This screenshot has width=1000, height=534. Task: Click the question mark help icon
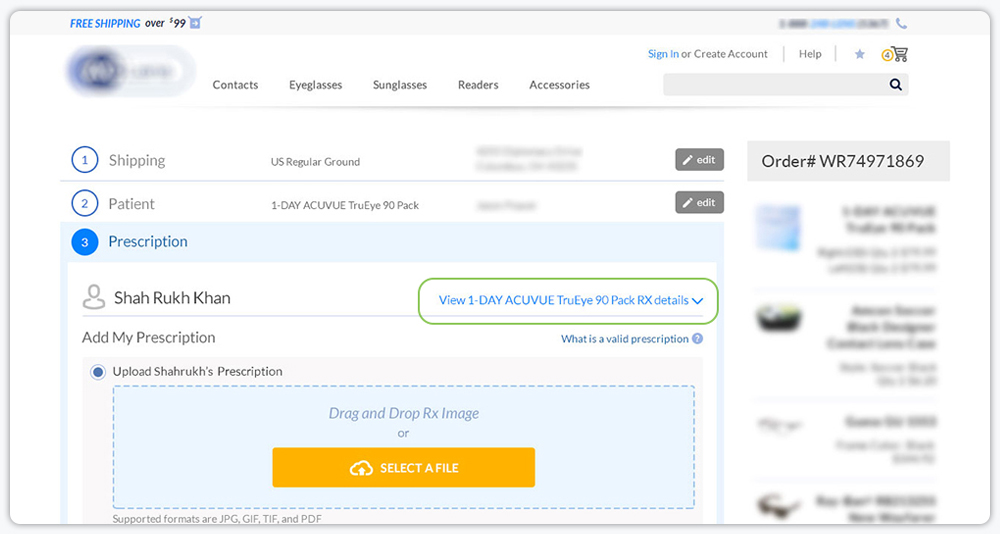pos(698,339)
